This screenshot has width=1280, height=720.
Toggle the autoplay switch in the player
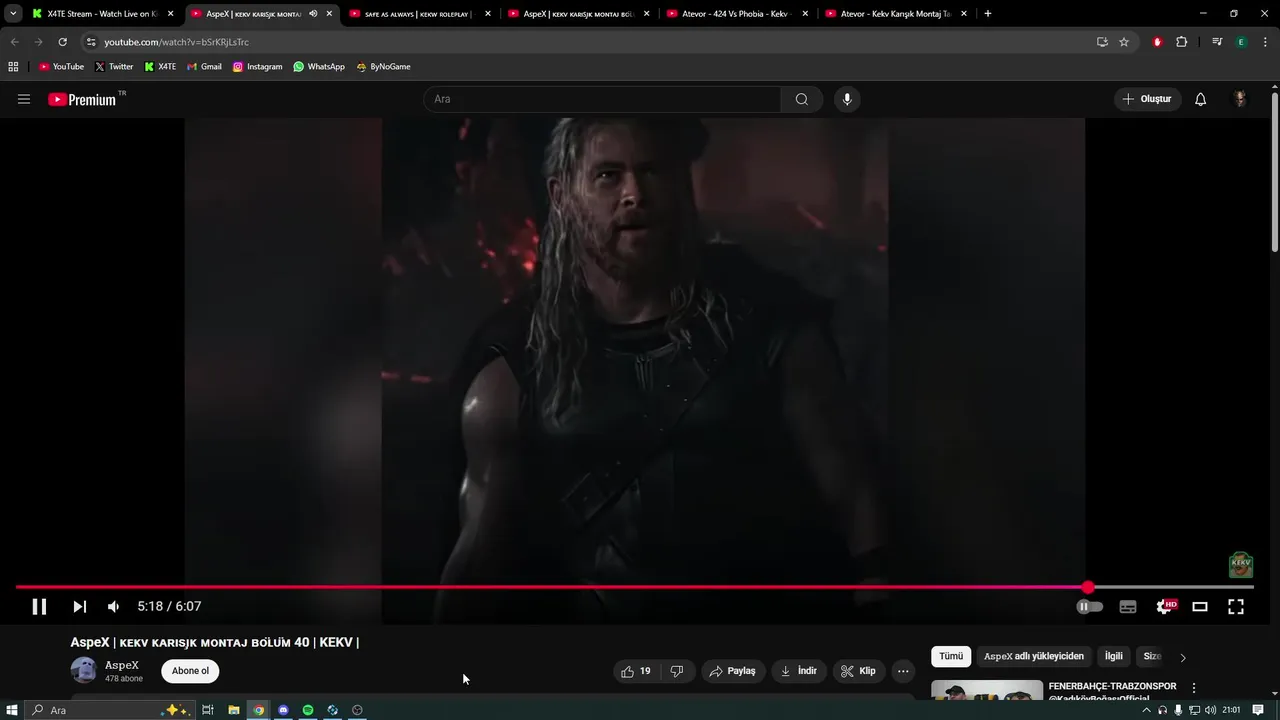pos(1089,606)
